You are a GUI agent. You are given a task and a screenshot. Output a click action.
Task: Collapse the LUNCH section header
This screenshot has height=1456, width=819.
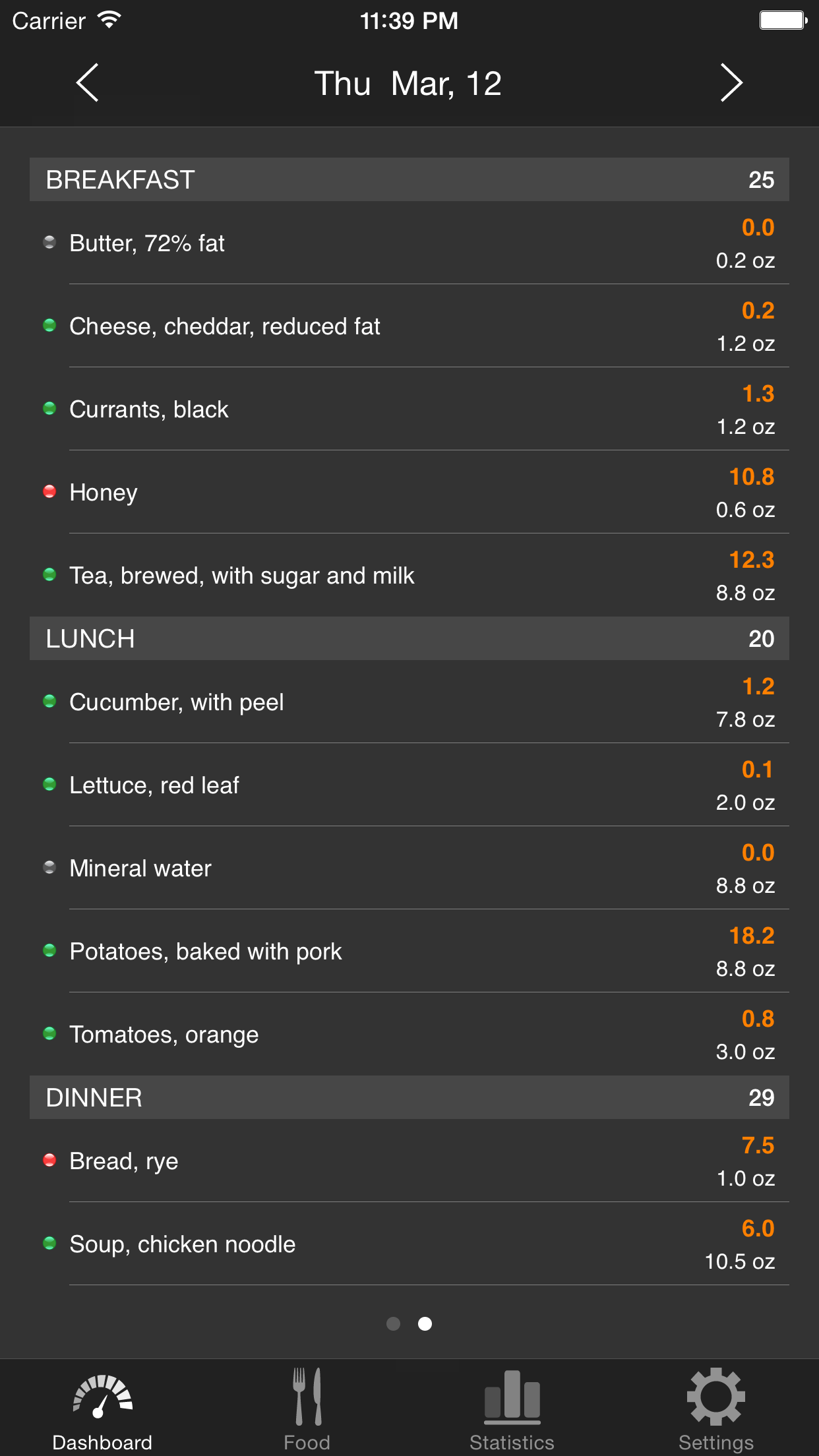click(409, 638)
